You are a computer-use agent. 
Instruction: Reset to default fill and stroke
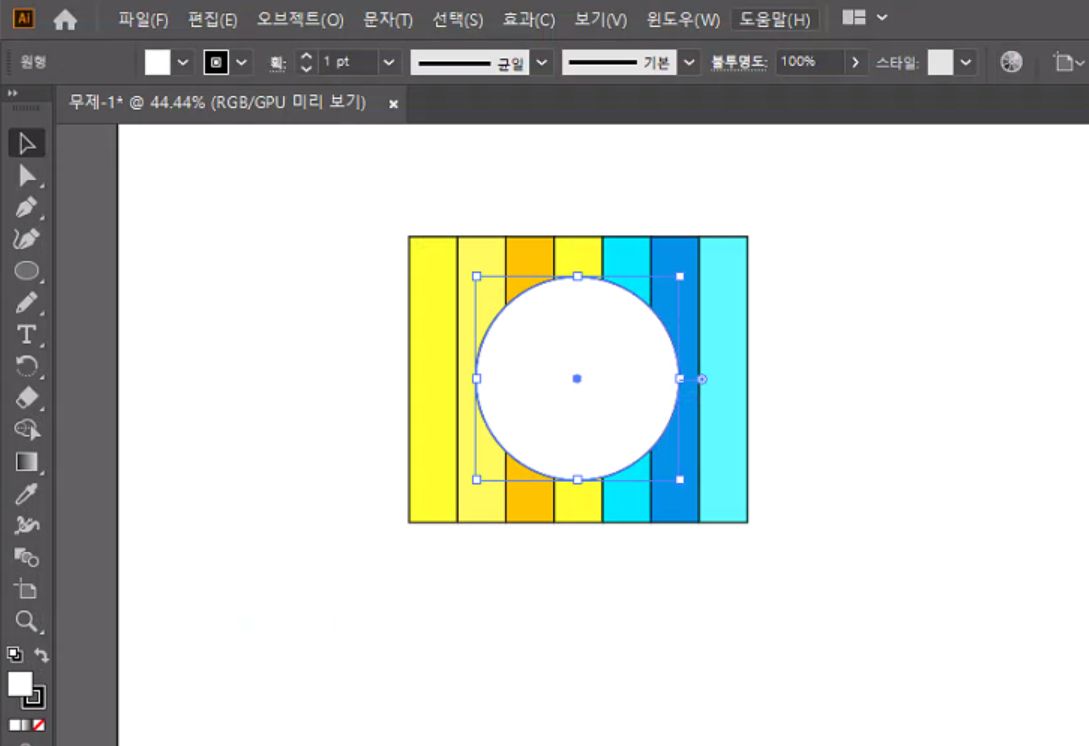[x=14, y=655]
